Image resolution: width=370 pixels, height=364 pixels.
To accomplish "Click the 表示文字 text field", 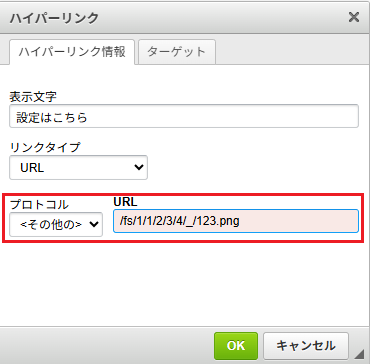I will tap(184, 116).
